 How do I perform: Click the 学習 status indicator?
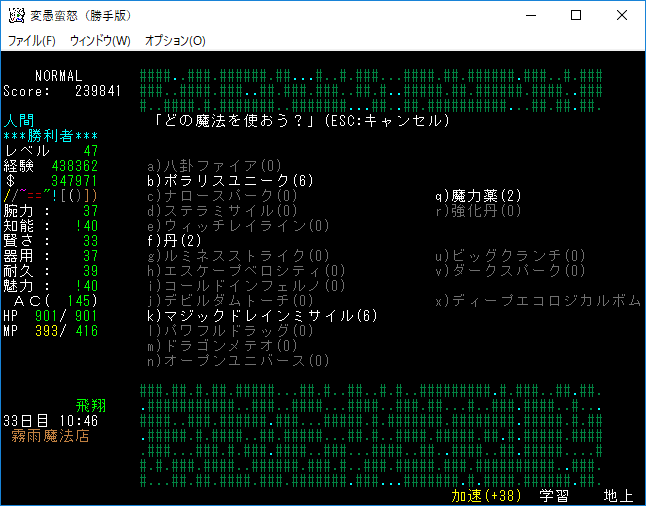click(555, 496)
